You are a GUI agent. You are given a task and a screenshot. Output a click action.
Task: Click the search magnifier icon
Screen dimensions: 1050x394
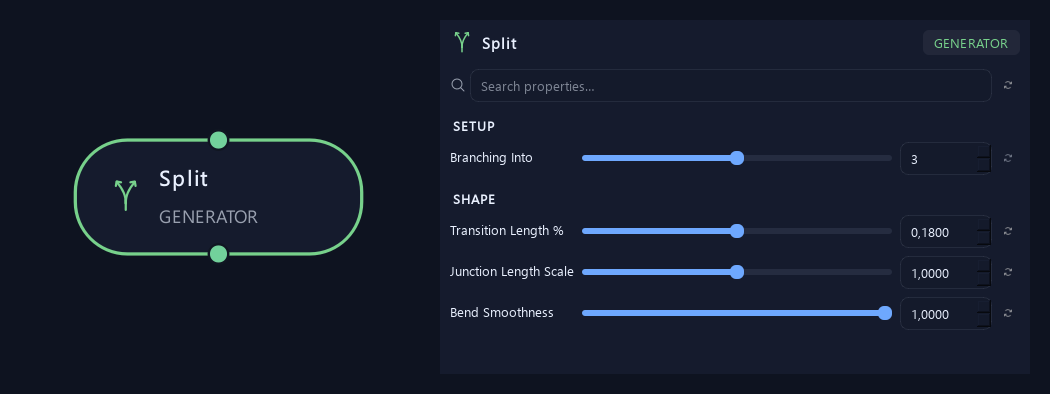pyautogui.click(x=458, y=85)
